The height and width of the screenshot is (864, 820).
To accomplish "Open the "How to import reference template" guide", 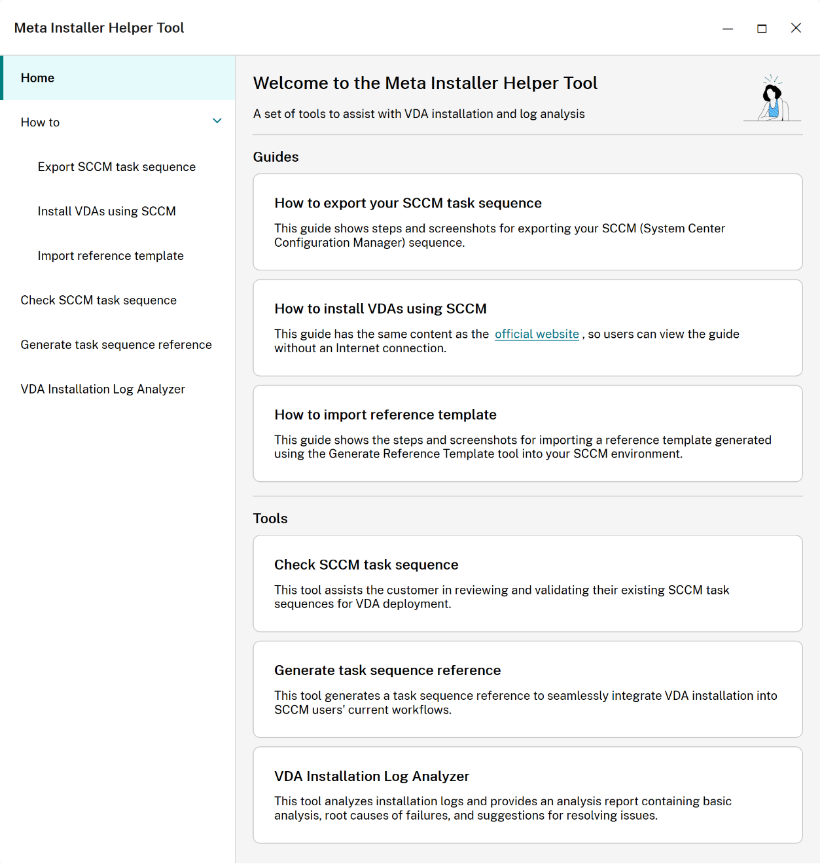I will tap(527, 434).
